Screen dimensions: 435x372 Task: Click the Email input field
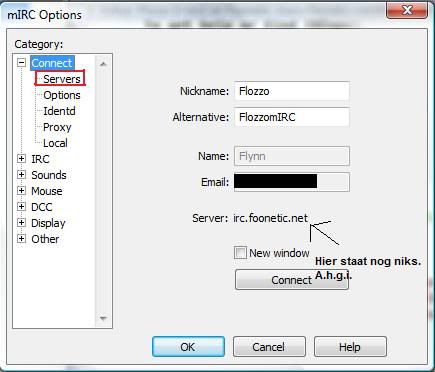click(292, 182)
